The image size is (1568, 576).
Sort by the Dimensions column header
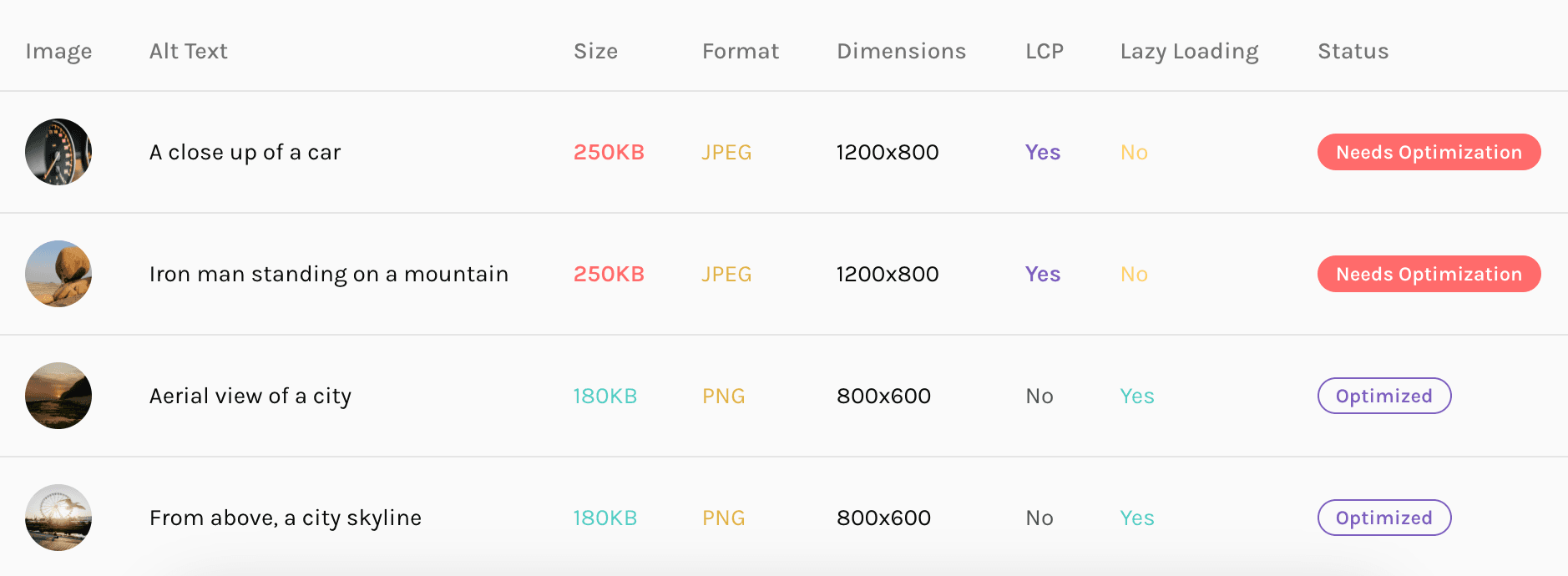(x=901, y=51)
